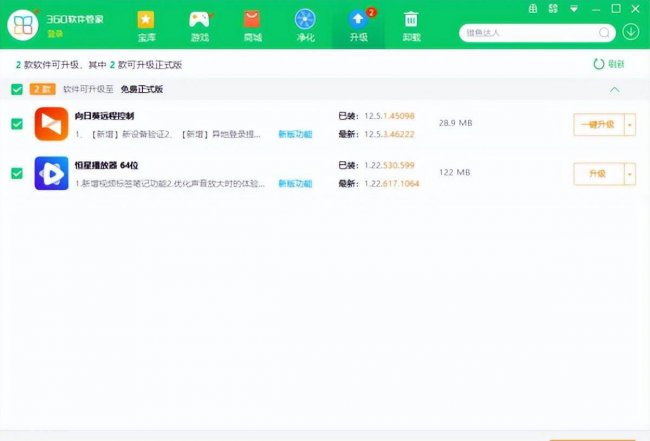The width and height of the screenshot is (650, 441).
Task: Open dropdown arrow beside 恒星播放器 升级 button
Action: (630, 174)
